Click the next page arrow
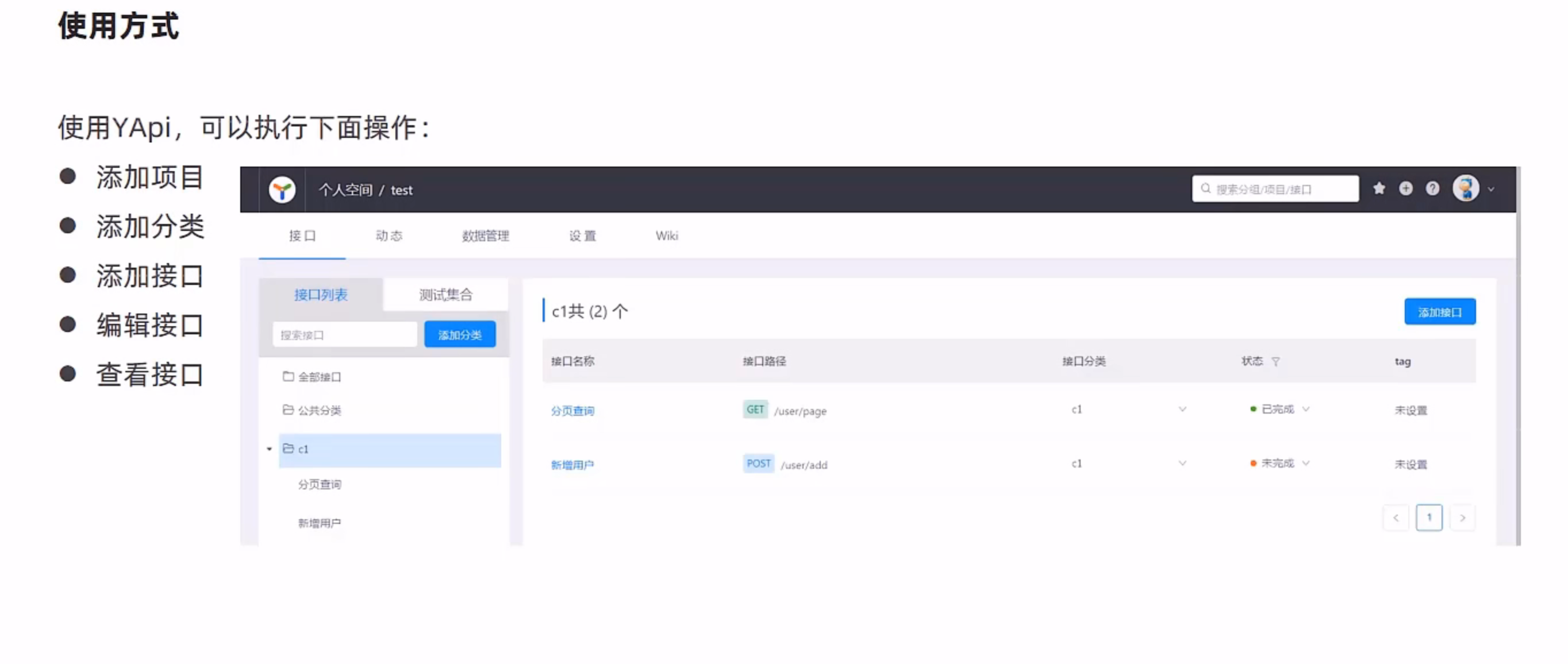Viewport: 1568px width, 664px height. click(1462, 518)
